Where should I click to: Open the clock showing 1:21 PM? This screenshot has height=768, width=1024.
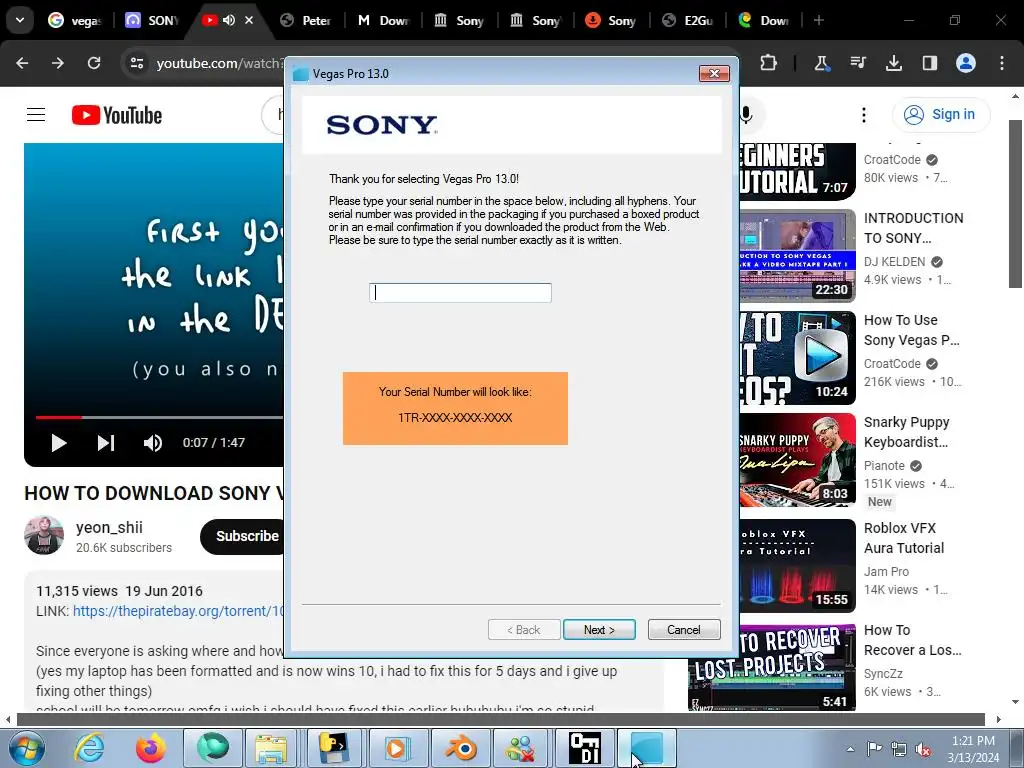[973, 749]
